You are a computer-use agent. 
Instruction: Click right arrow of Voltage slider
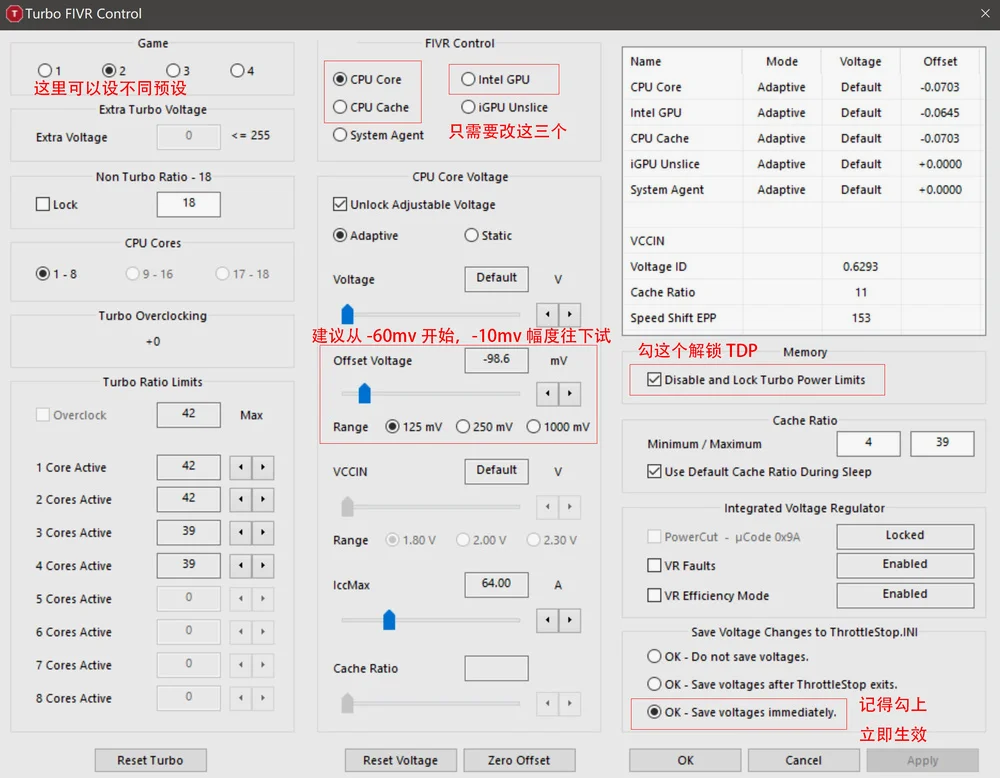tap(570, 314)
